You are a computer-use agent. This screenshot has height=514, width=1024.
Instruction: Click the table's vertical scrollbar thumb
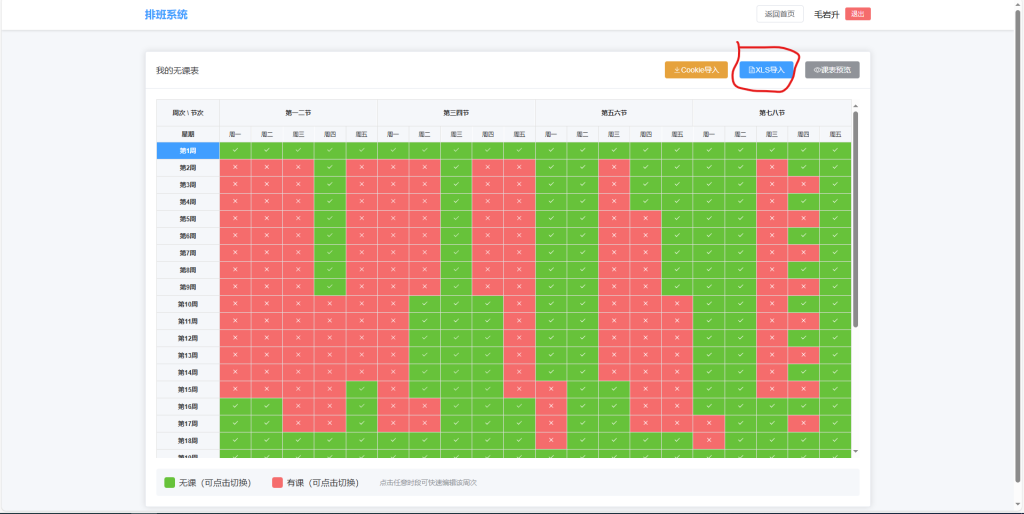click(x=855, y=220)
